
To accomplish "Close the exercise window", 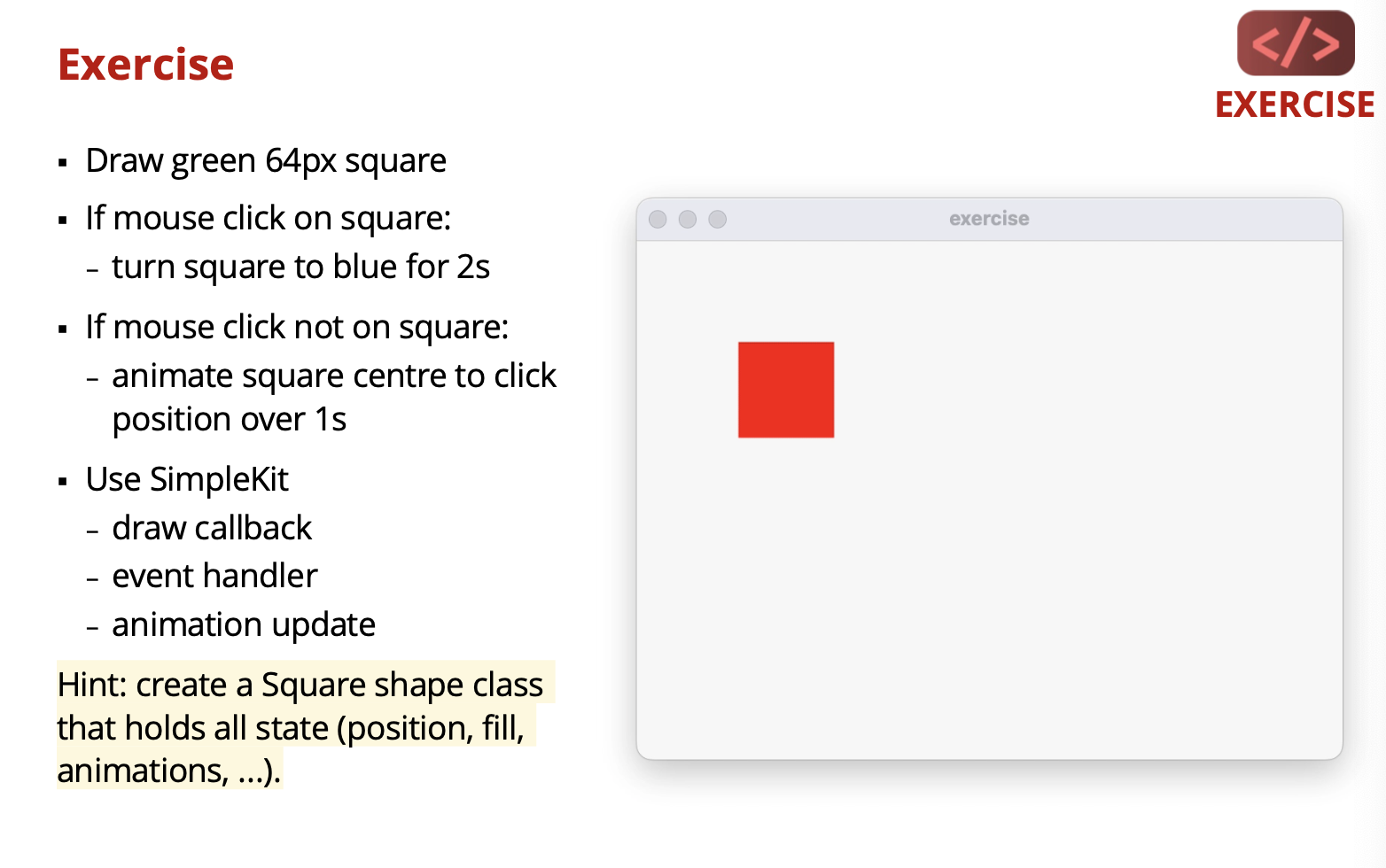I will (658, 220).
